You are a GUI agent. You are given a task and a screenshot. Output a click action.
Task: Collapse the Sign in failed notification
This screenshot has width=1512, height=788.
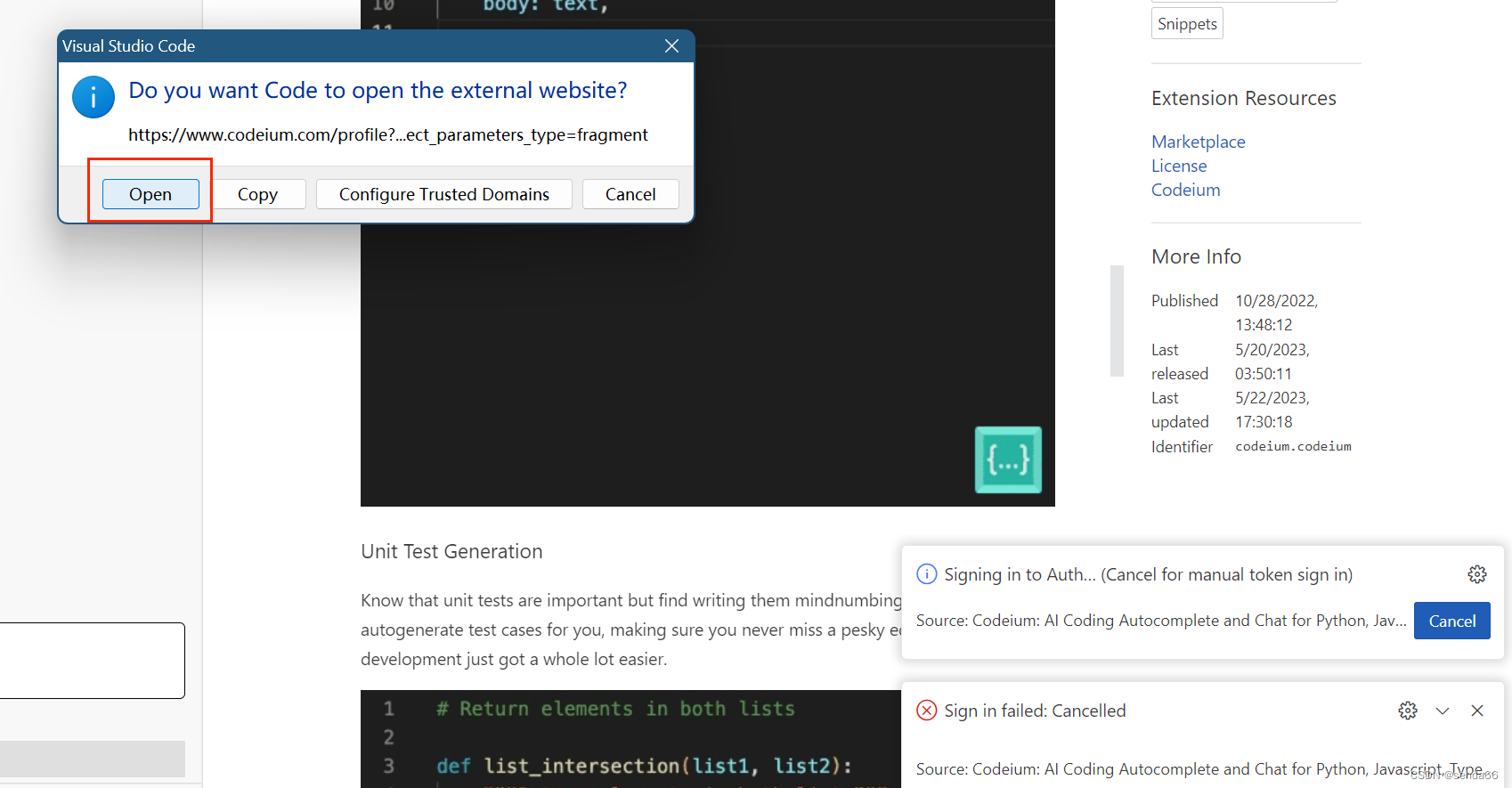point(1443,711)
